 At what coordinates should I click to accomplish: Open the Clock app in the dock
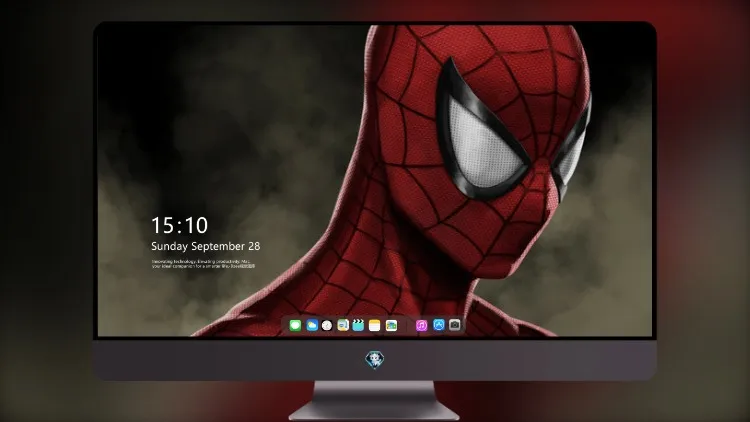point(327,325)
